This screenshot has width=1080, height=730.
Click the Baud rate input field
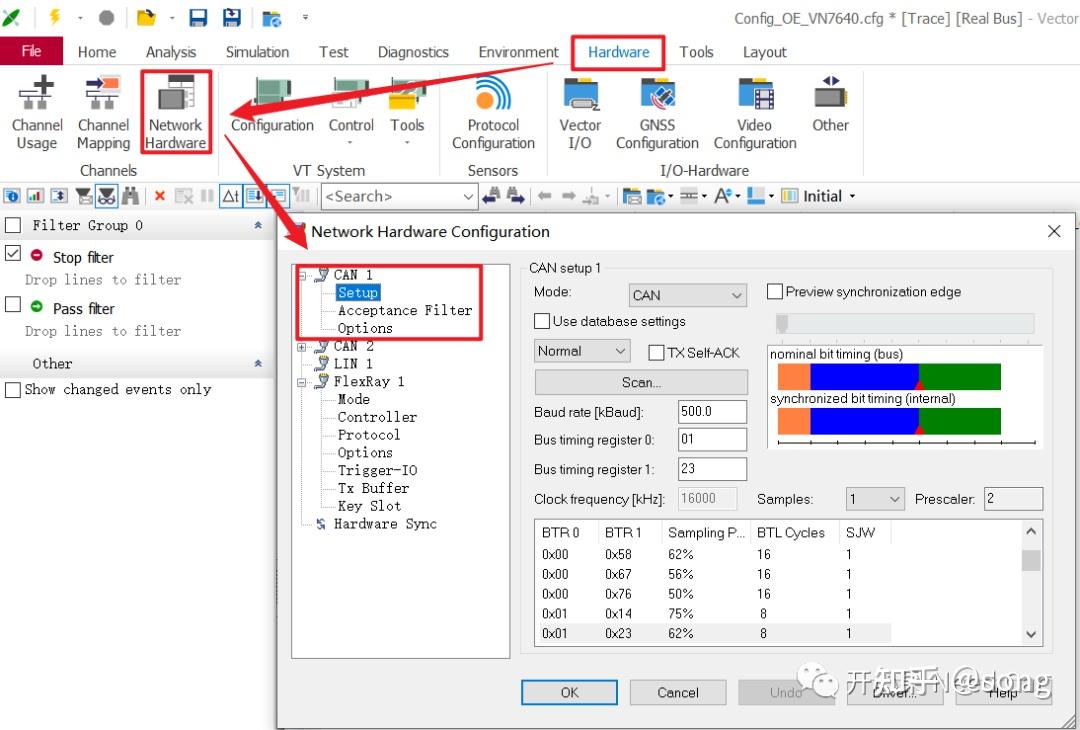click(712, 412)
